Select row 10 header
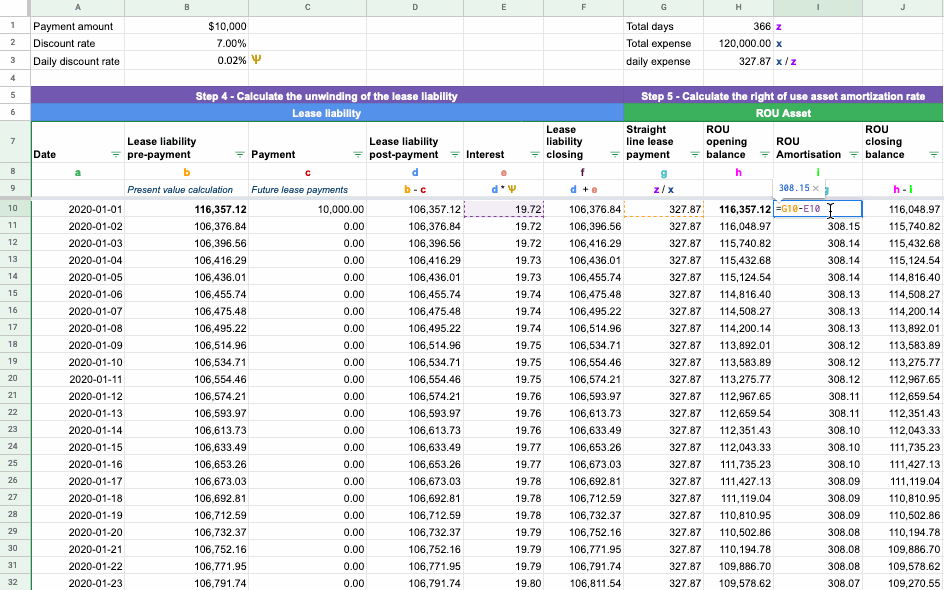Viewport: 944px width, 590px height. pos(13,209)
